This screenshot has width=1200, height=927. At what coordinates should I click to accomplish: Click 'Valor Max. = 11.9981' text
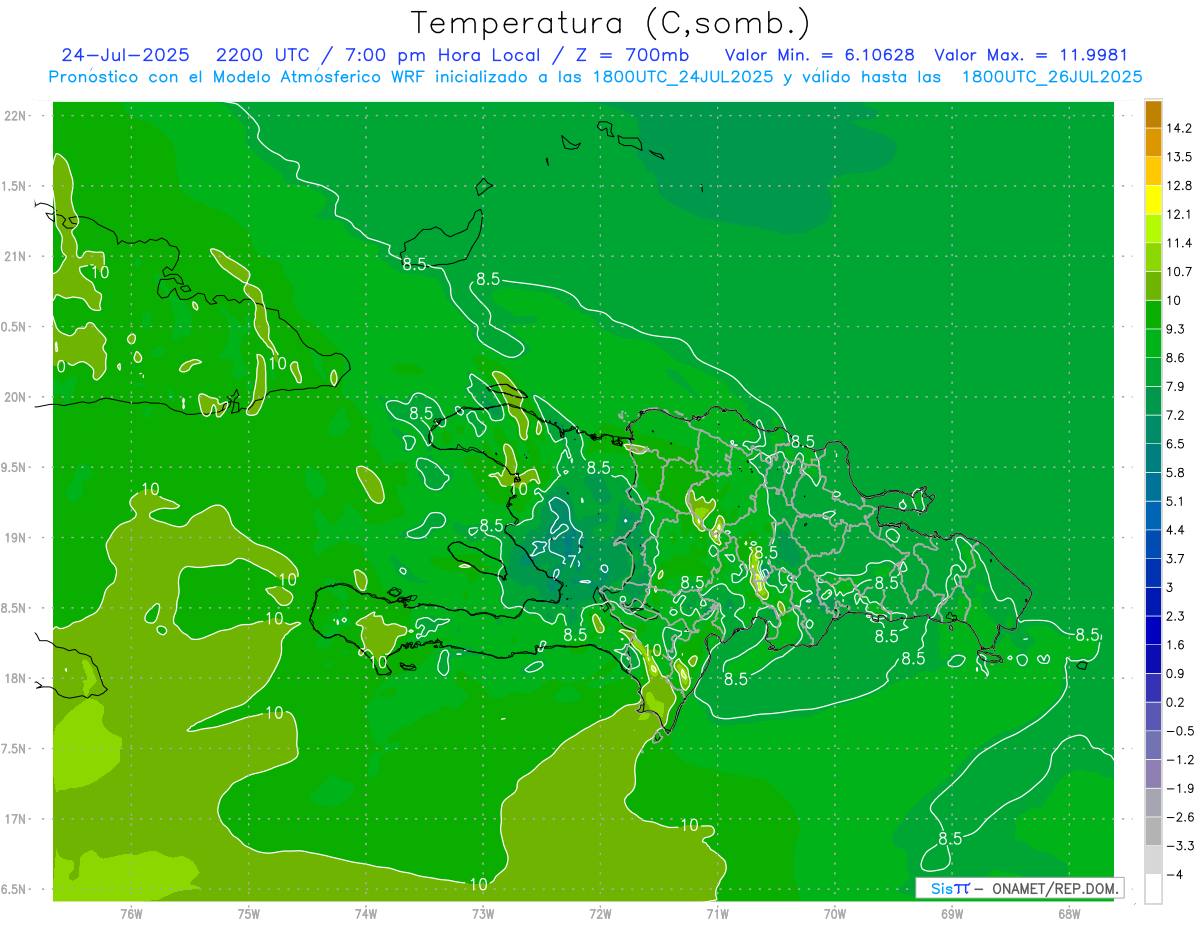[1032, 55]
